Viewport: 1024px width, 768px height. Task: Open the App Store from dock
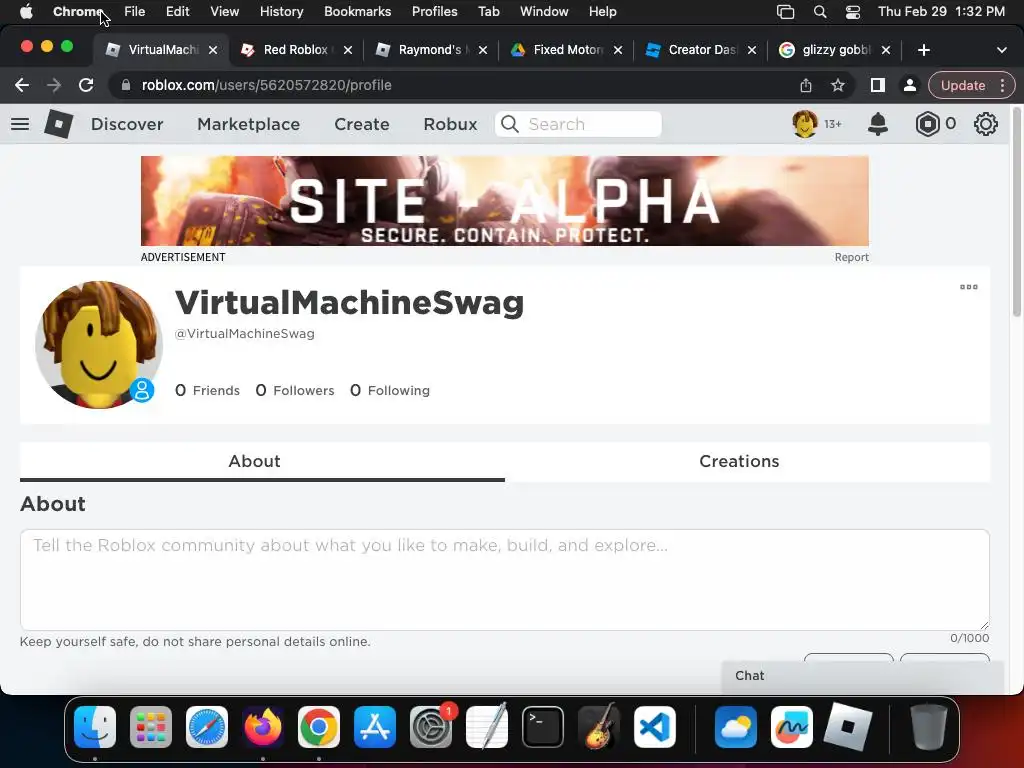(375, 727)
